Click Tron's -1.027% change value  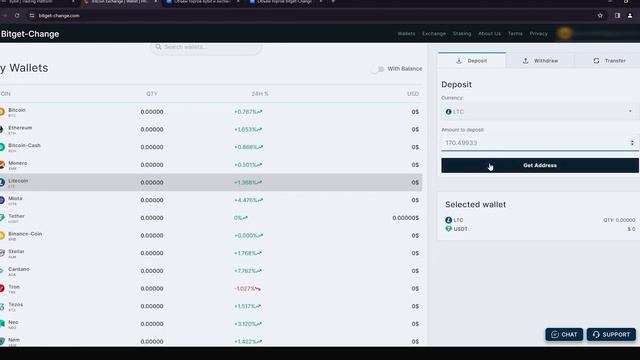point(247,289)
